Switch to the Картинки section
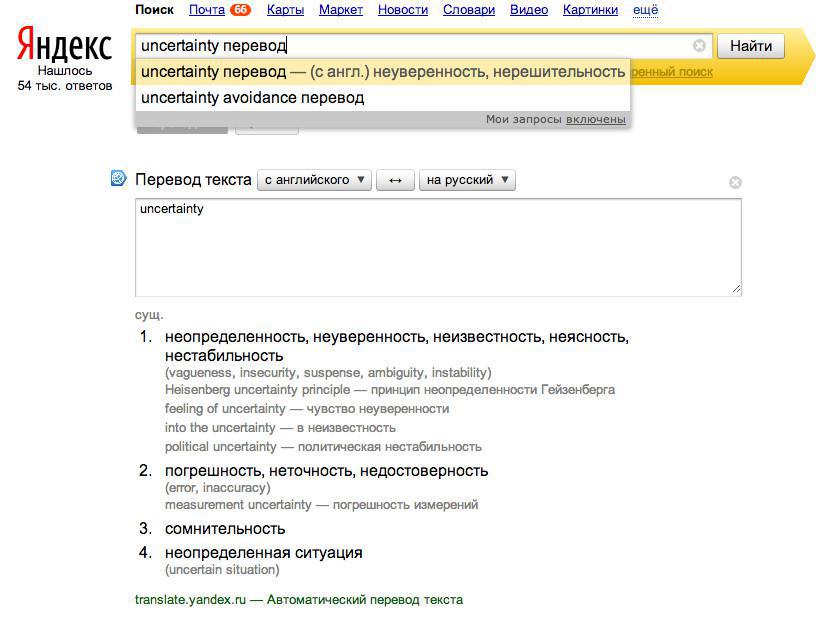 [590, 9]
